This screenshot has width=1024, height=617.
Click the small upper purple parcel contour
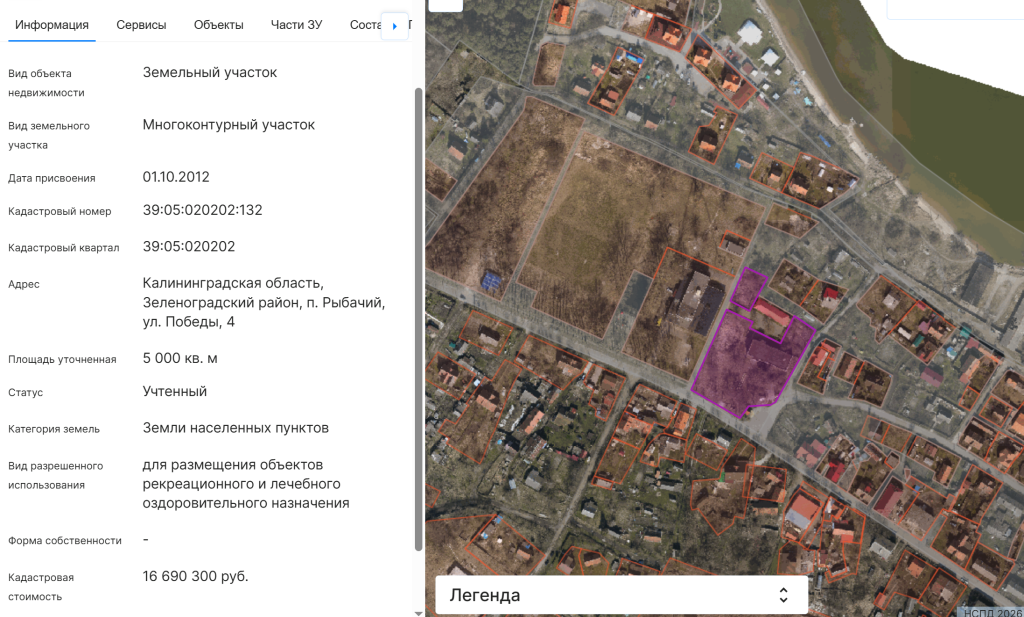[x=745, y=288]
